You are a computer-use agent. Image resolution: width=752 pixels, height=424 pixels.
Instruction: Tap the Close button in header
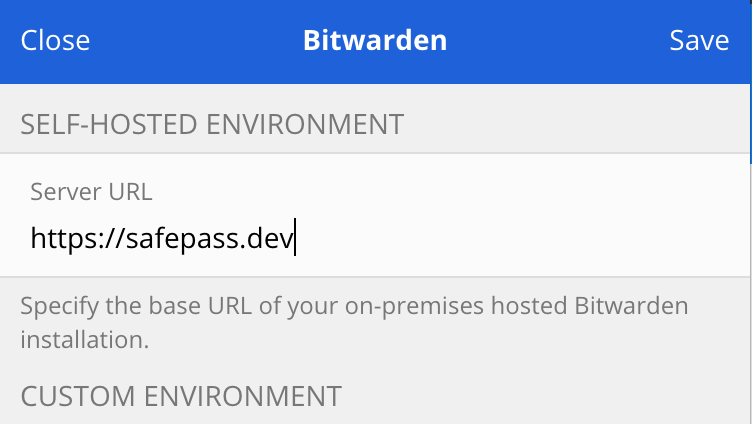[x=55, y=41]
